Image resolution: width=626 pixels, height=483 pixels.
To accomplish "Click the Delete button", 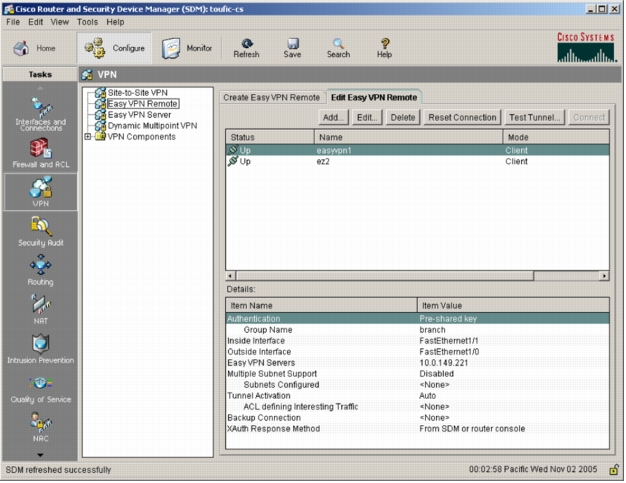I will click(403, 118).
